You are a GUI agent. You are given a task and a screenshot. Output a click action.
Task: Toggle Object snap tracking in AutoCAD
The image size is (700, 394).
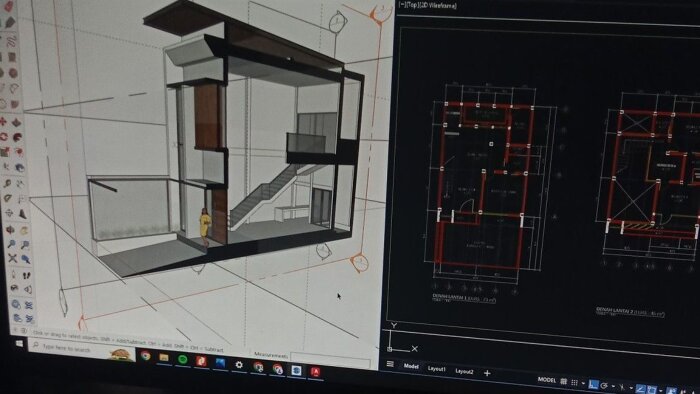click(641, 389)
